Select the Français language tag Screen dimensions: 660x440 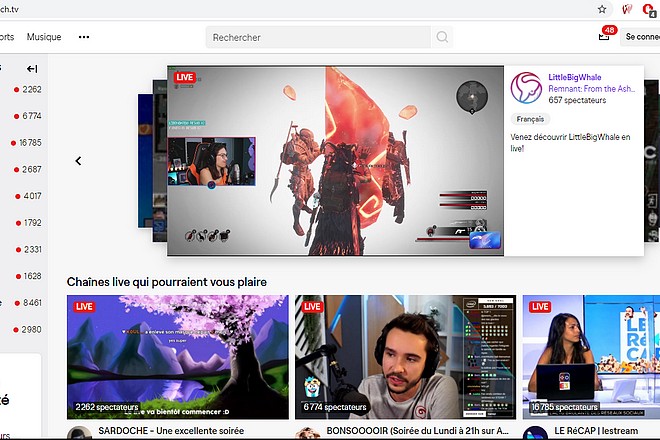click(531, 121)
